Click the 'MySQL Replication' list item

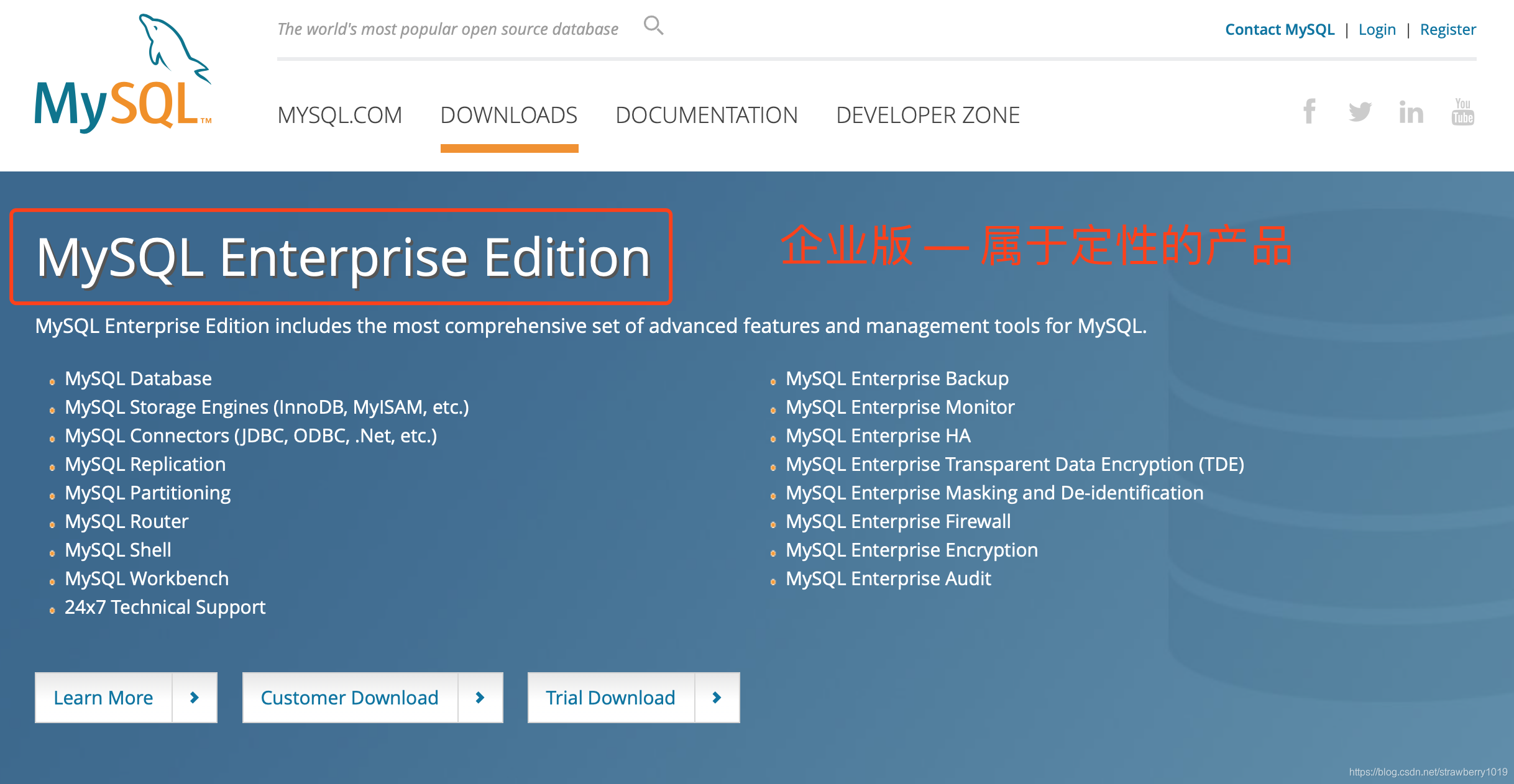tap(145, 464)
